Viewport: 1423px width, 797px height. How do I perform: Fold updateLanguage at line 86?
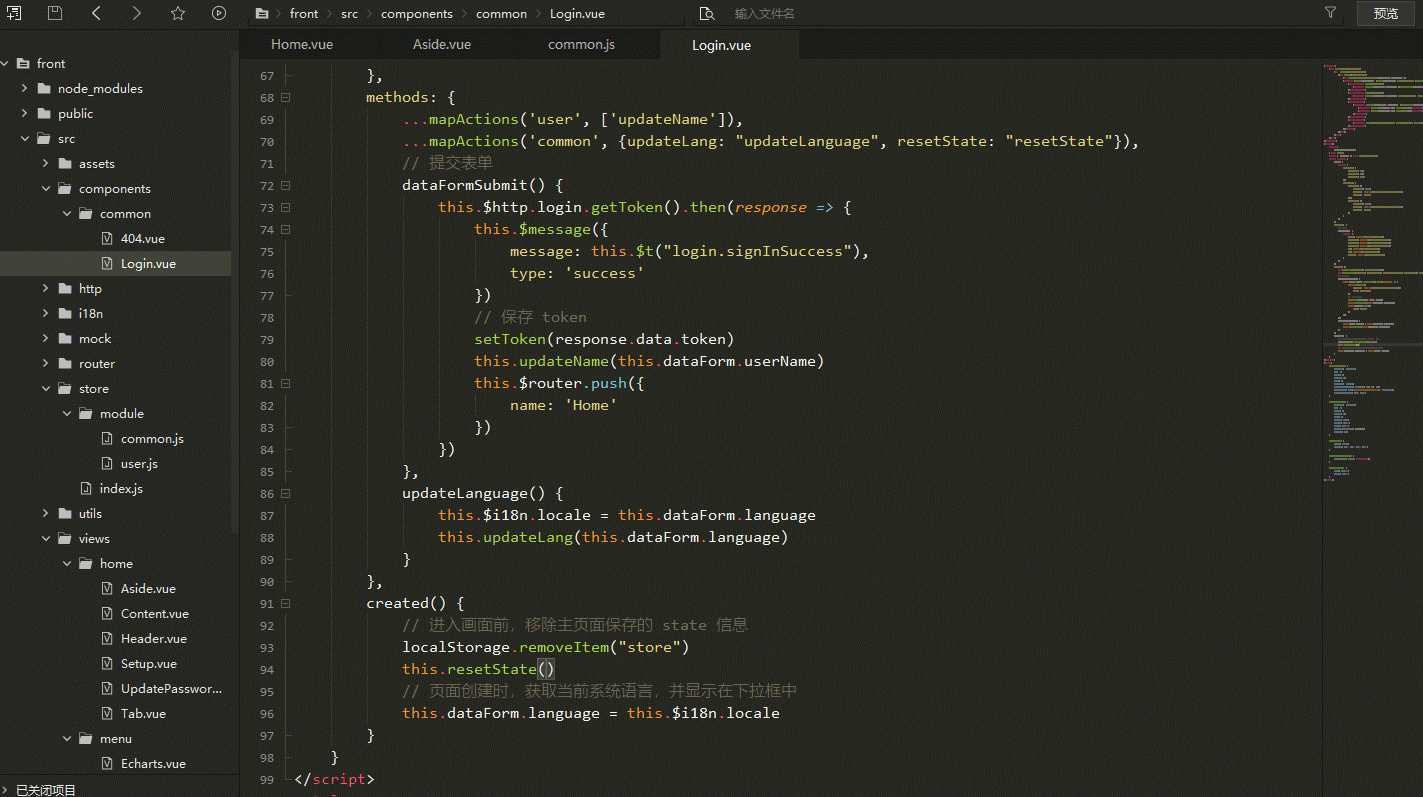(x=285, y=494)
